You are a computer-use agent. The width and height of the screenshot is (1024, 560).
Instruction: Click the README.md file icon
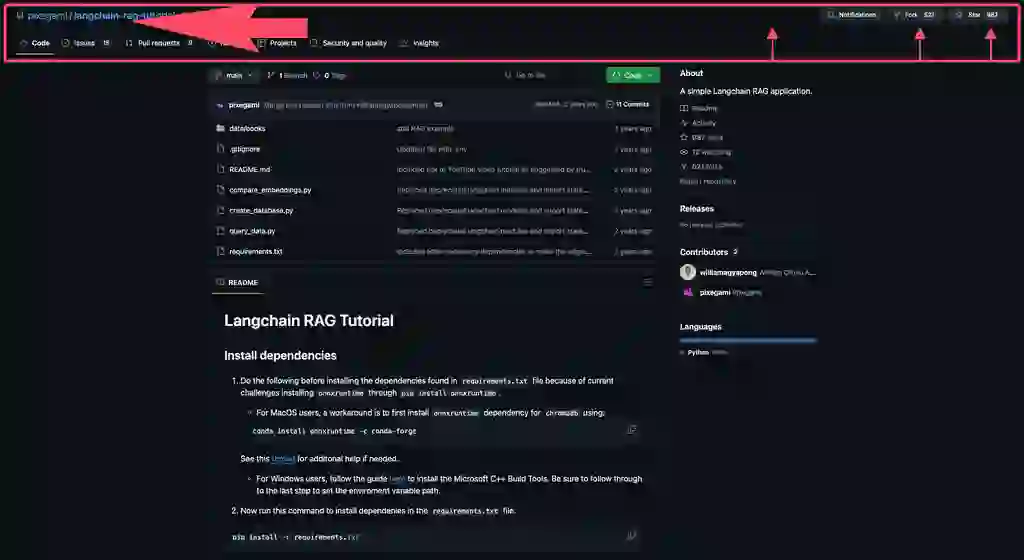click(x=220, y=169)
